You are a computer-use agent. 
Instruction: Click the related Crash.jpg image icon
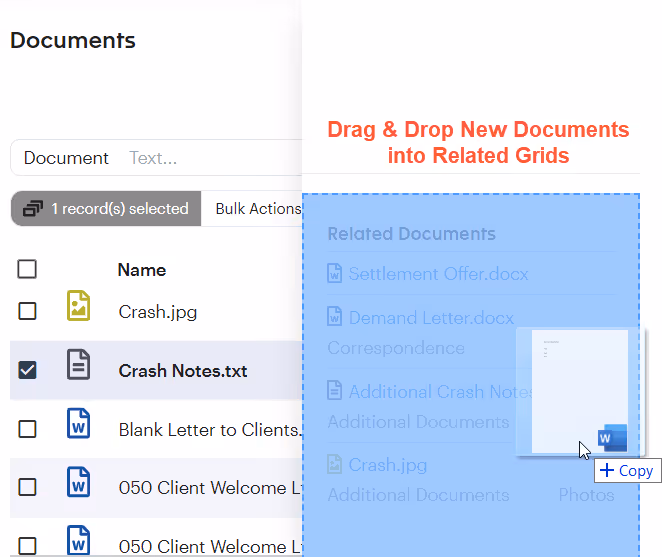pyautogui.click(x=335, y=464)
